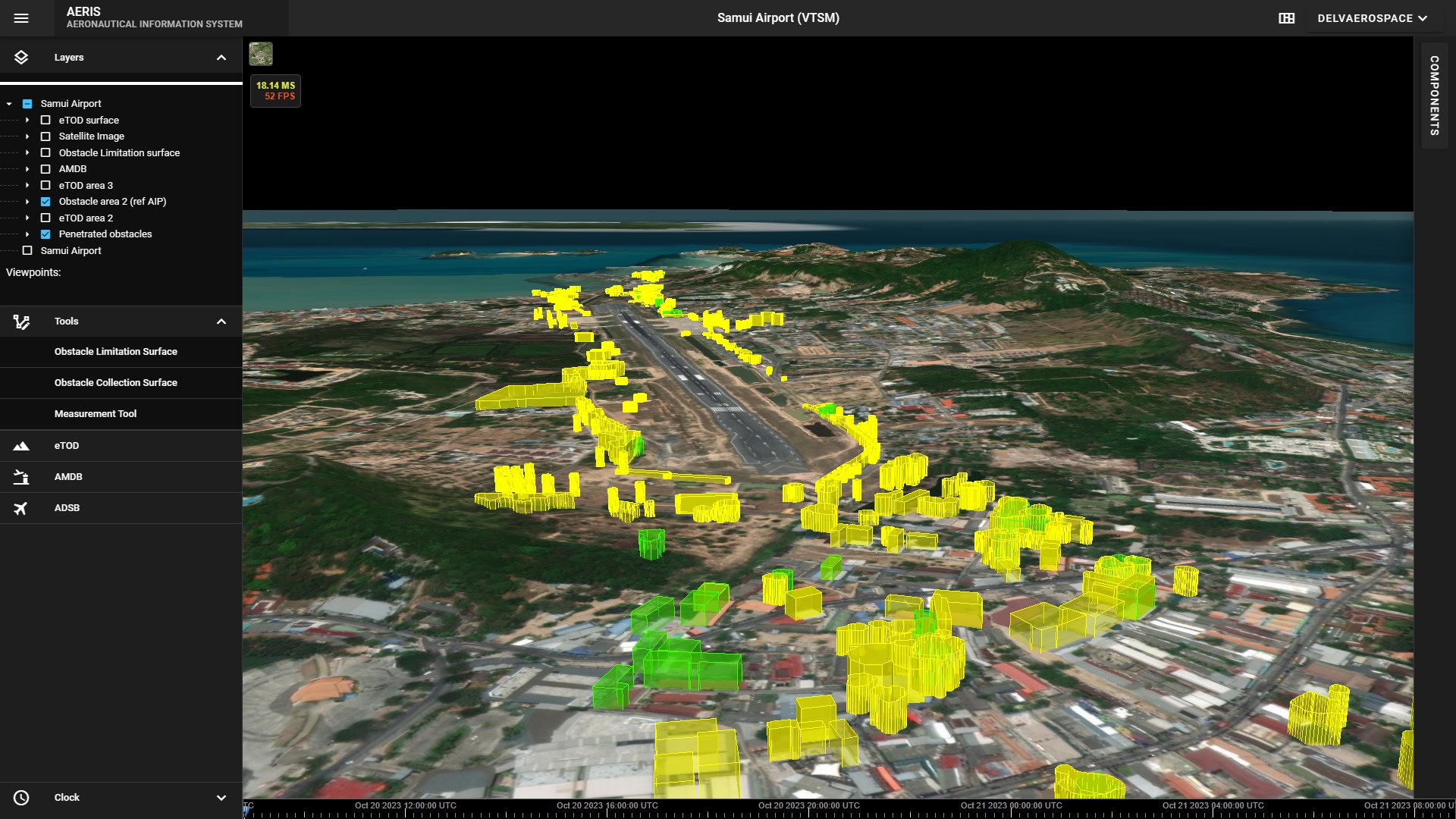Click the Clock icon
This screenshot has width=1456, height=819.
click(21, 798)
